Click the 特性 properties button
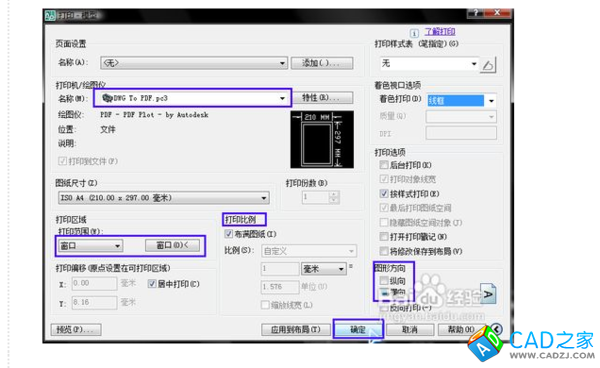 click(322, 98)
